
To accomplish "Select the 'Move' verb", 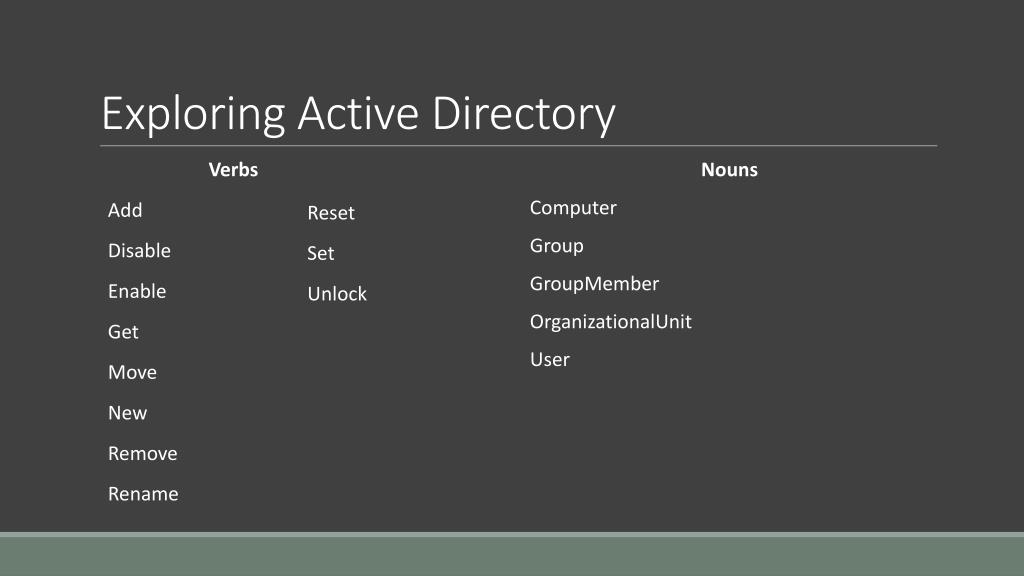I will coord(133,372).
